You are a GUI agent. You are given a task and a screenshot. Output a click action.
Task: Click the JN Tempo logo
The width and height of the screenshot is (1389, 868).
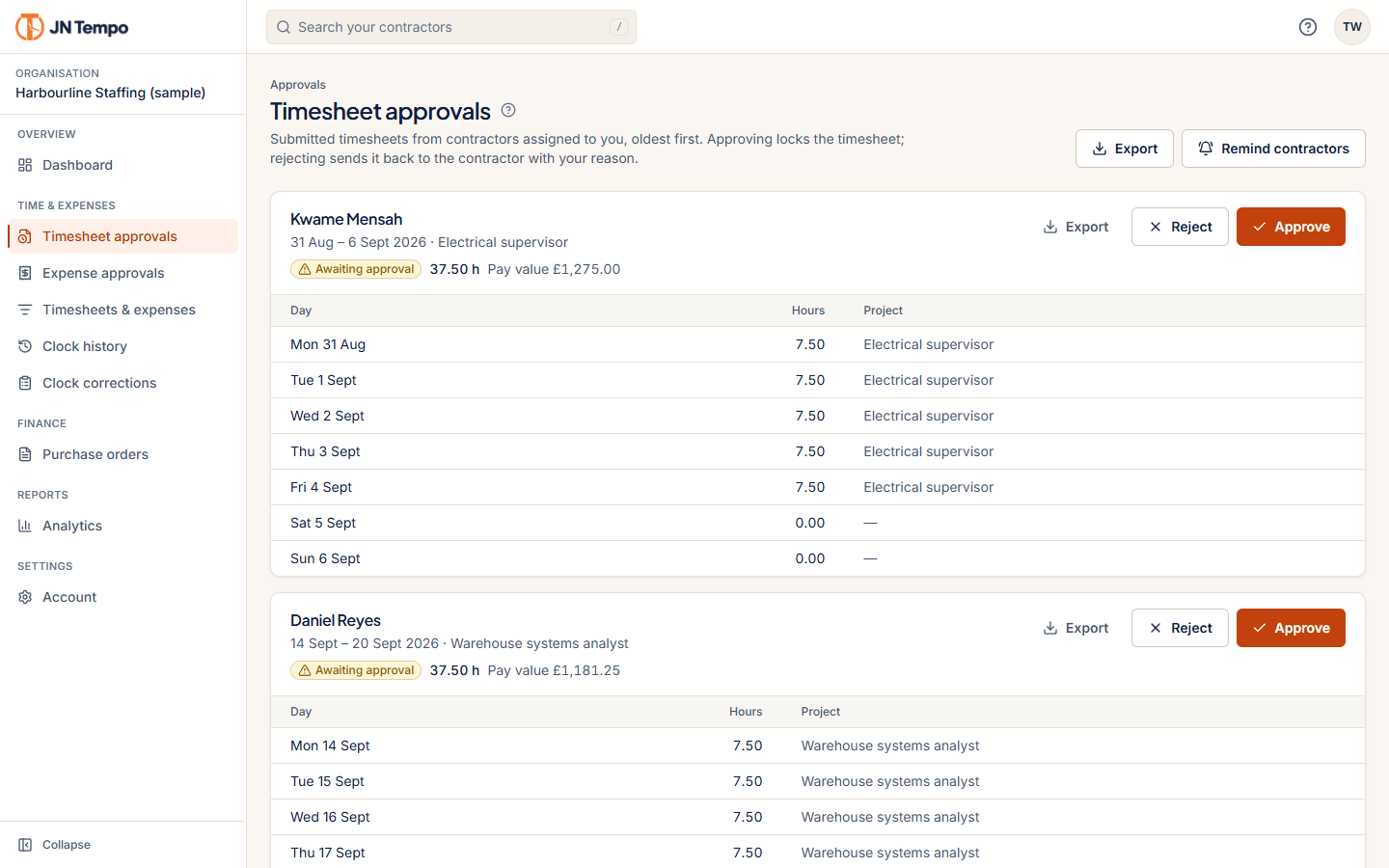pos(72,27)
